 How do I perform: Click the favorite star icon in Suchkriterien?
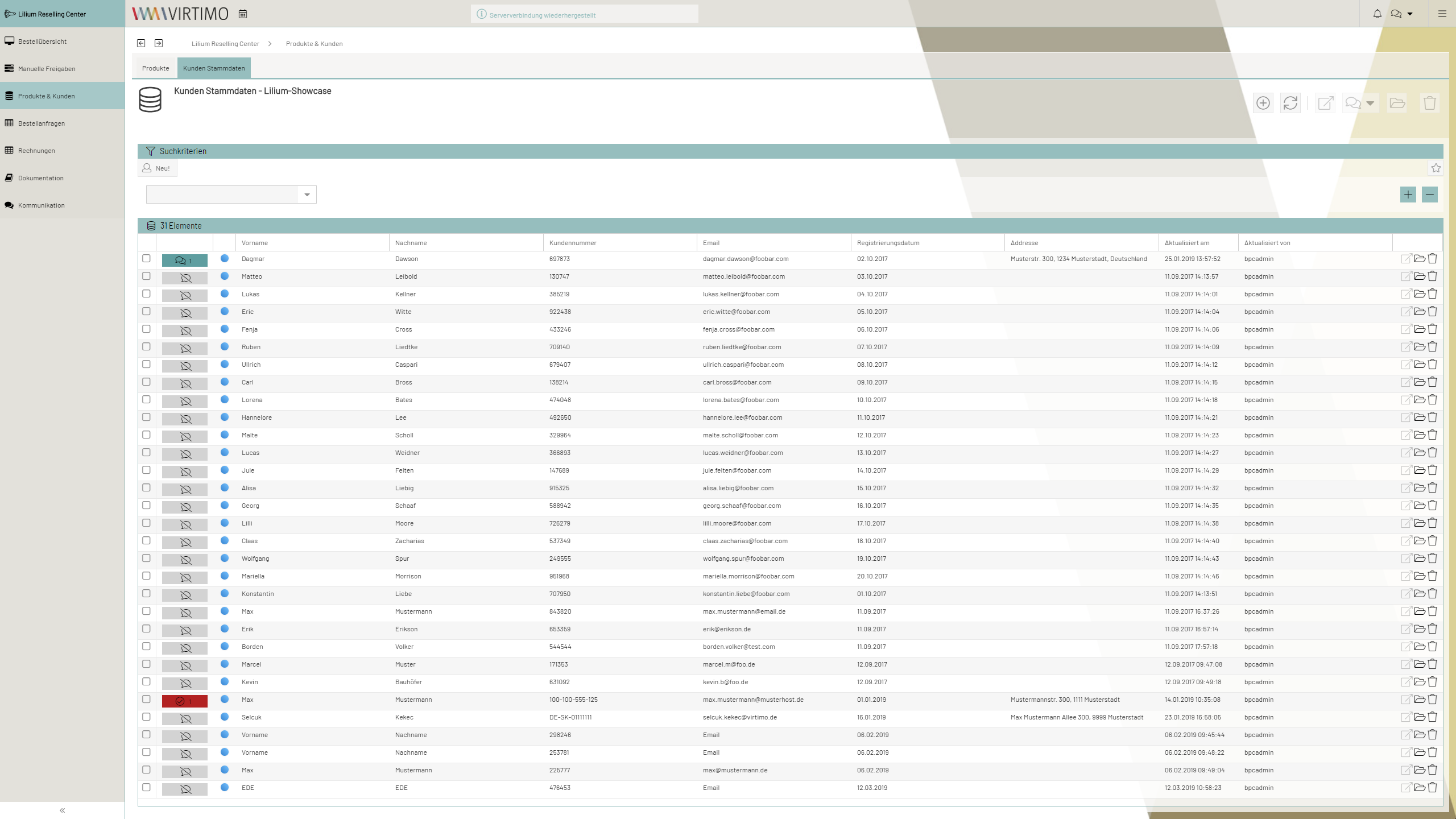click(1436, 168)
